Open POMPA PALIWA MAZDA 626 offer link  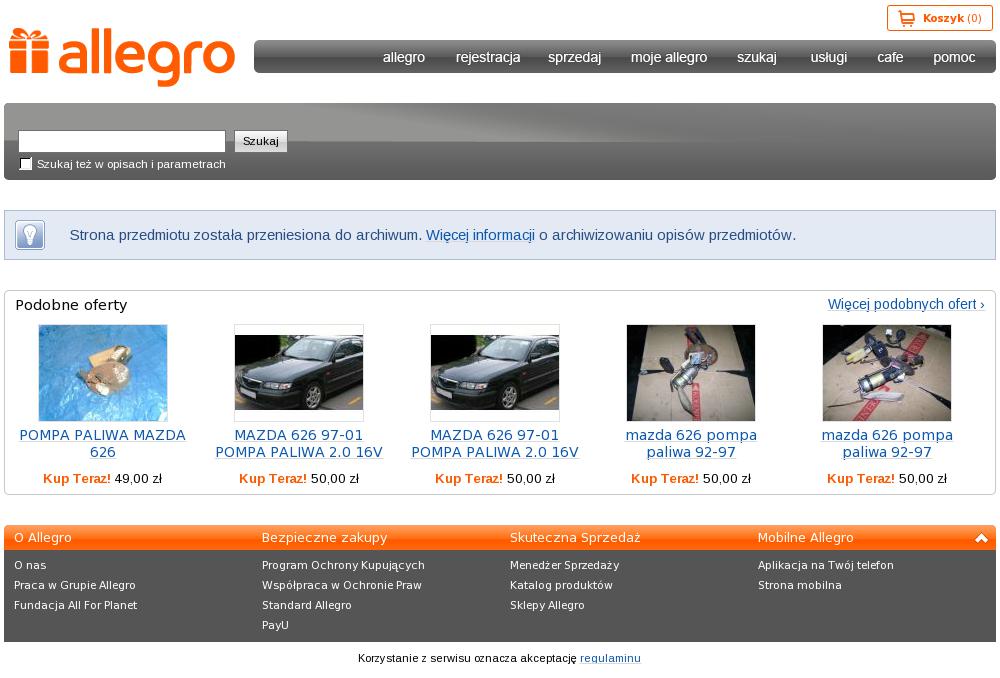103,444
